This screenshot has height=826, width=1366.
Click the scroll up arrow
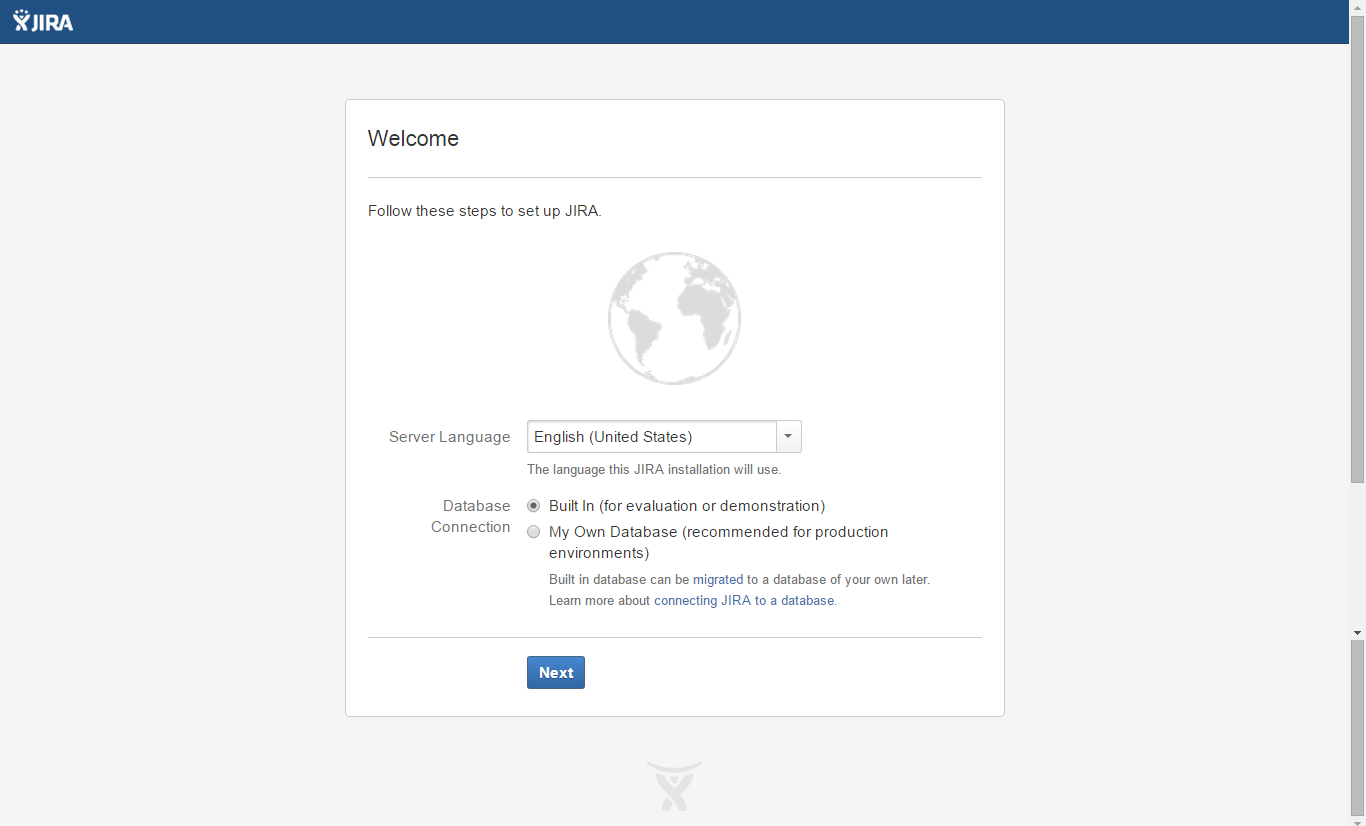coord(1357,7)
